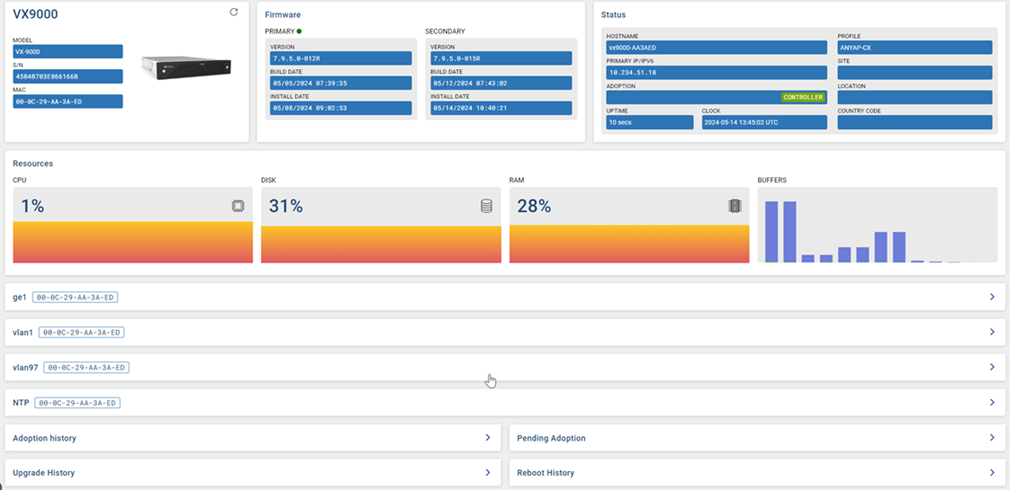The image size is (1010, 490).
Task: Click the green primary firmware status dot
Action: coord(299,32)
